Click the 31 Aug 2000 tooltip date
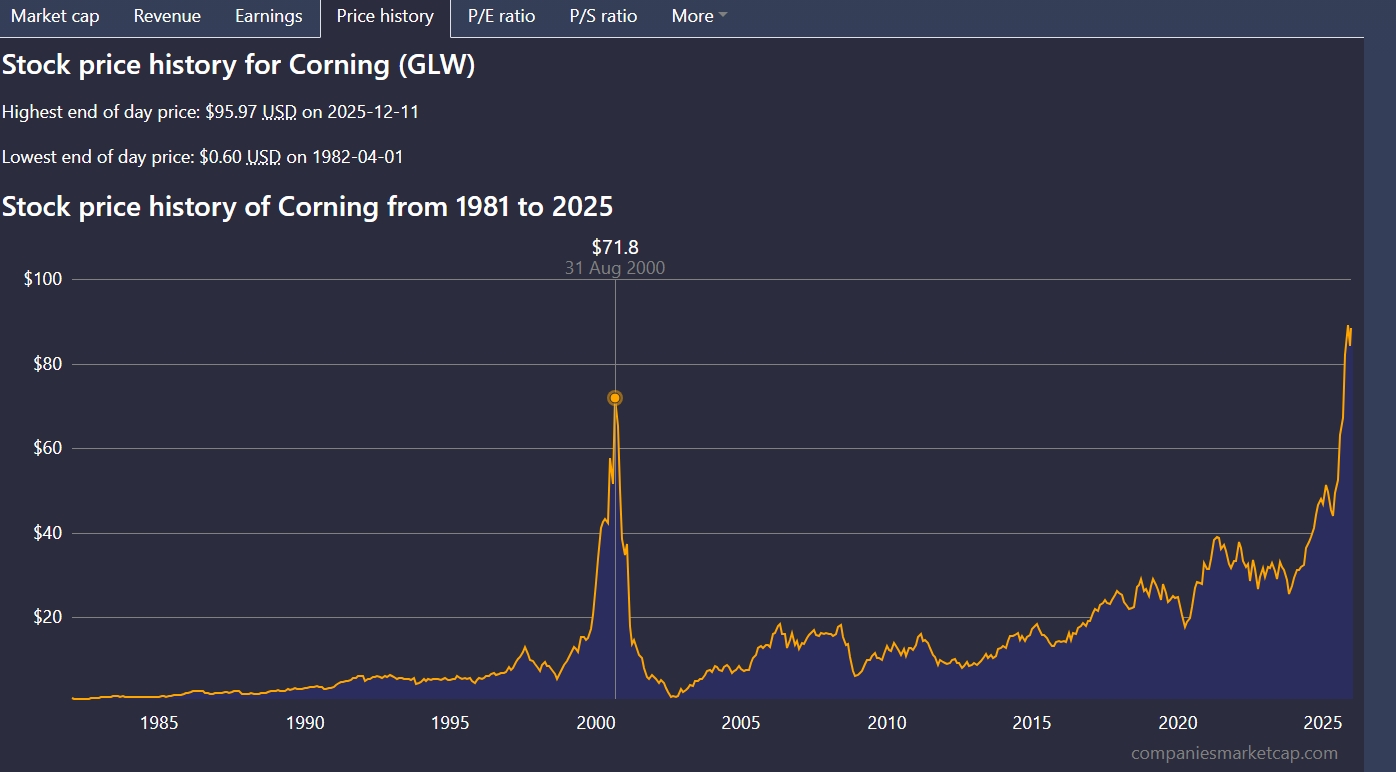The width and height of the screenshot is (1396, 772). click(615, 268)
